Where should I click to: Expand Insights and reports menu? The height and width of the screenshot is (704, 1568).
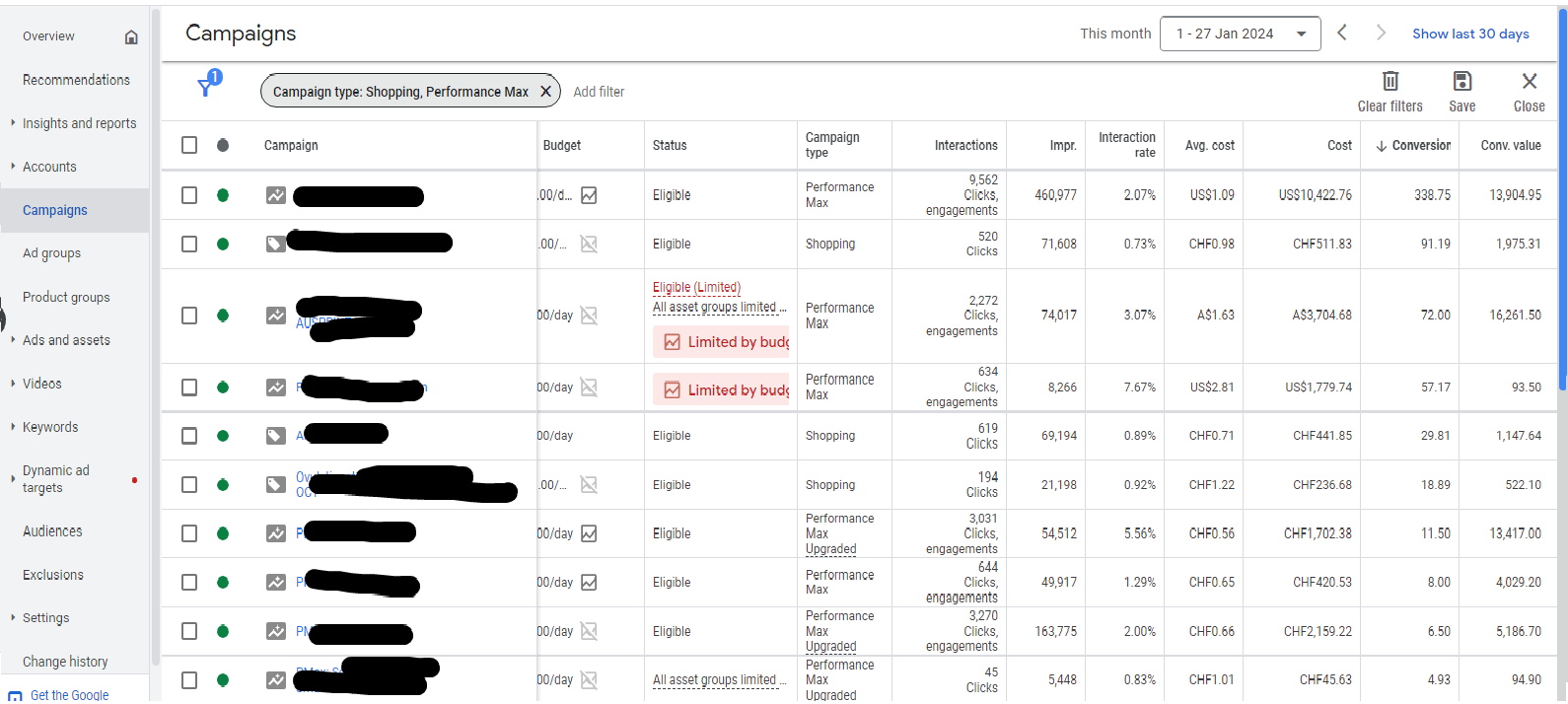point(79,123)
